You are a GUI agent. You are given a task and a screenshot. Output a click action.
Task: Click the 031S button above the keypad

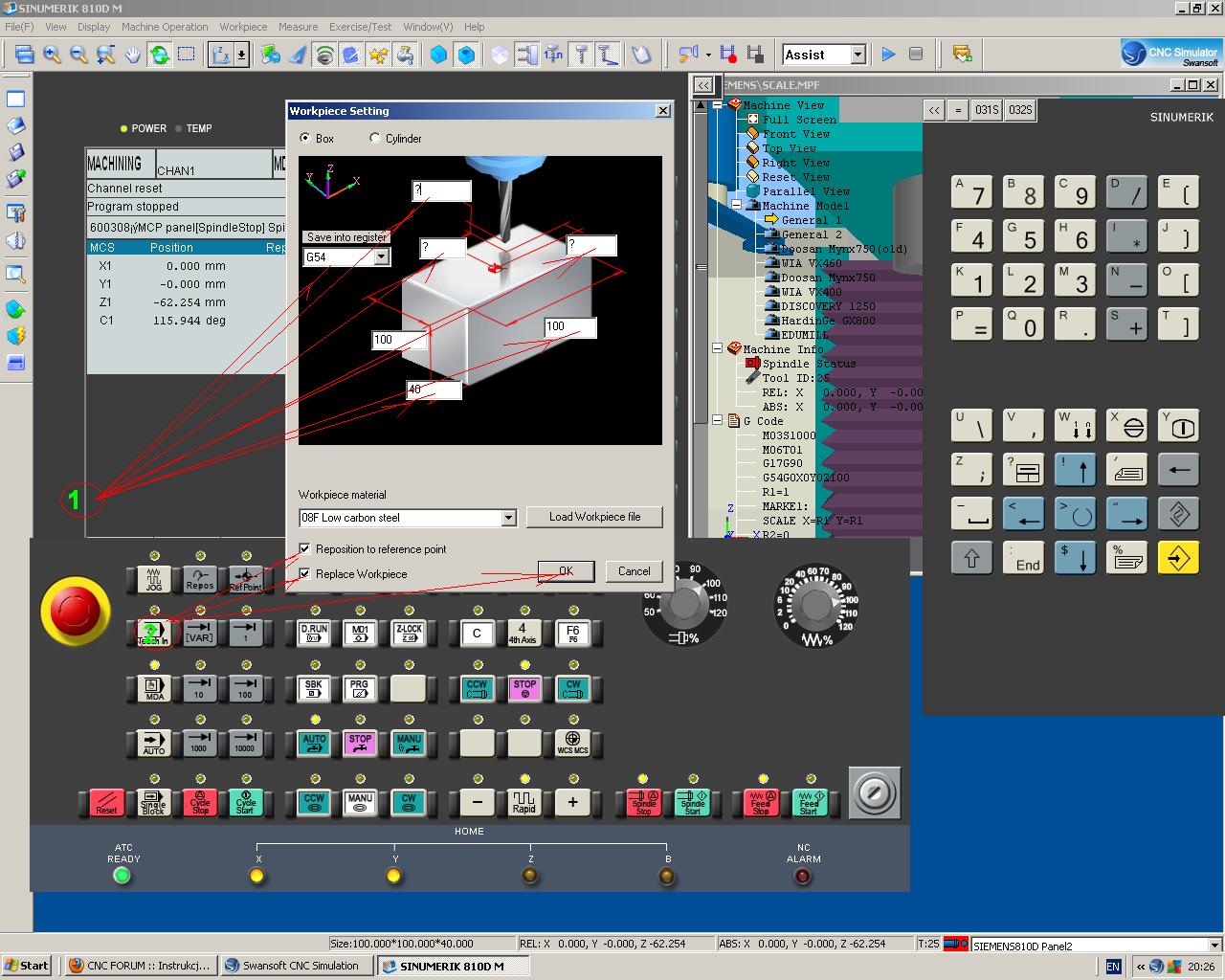point(986,110)
